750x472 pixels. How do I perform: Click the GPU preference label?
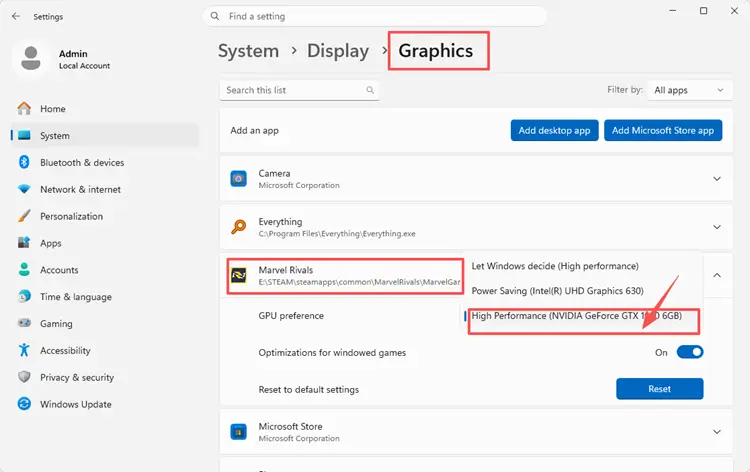(x=291, y=316)
